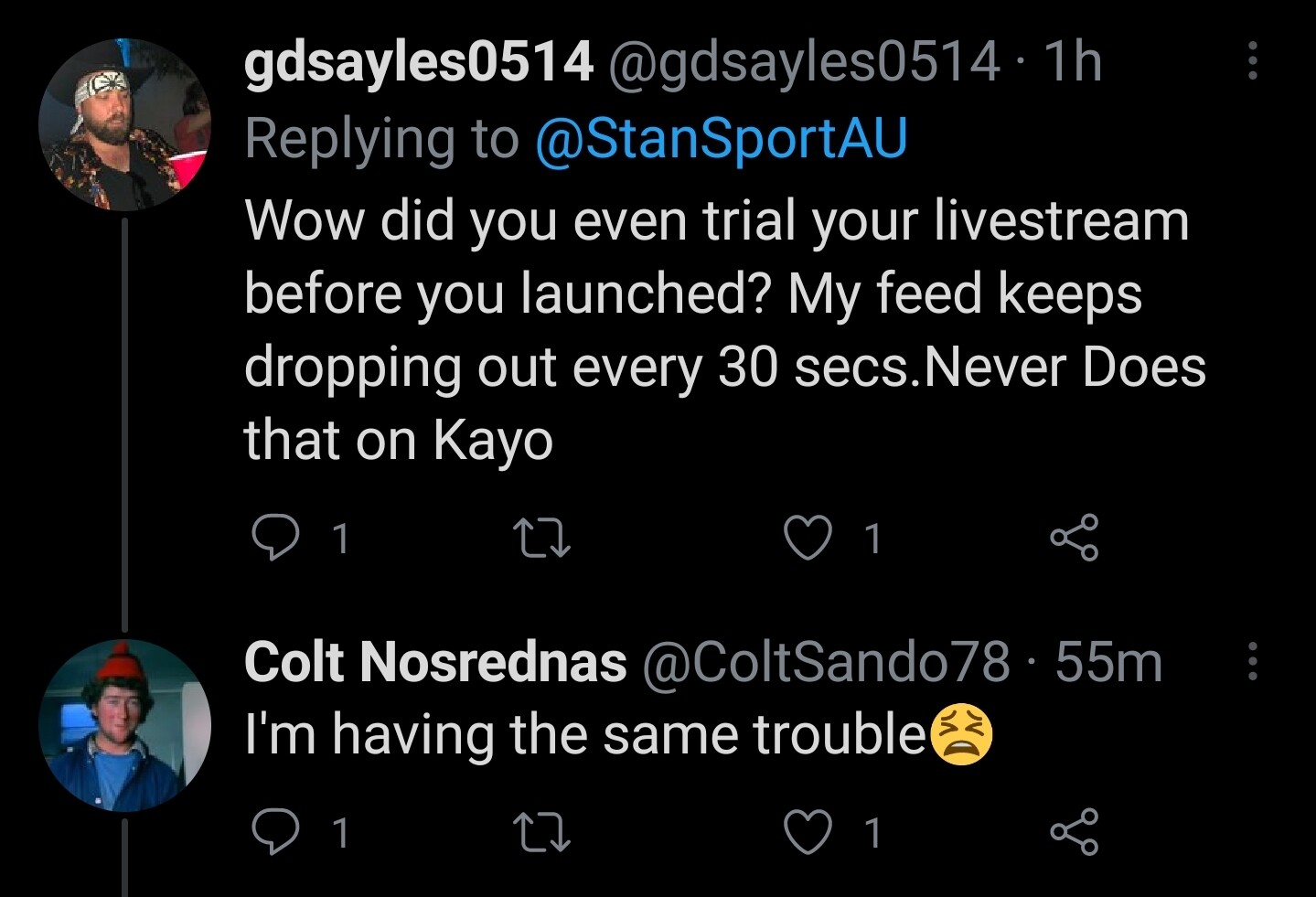
Task: Open tweet via the 55m timestamp
Action: coord(1108,662)
